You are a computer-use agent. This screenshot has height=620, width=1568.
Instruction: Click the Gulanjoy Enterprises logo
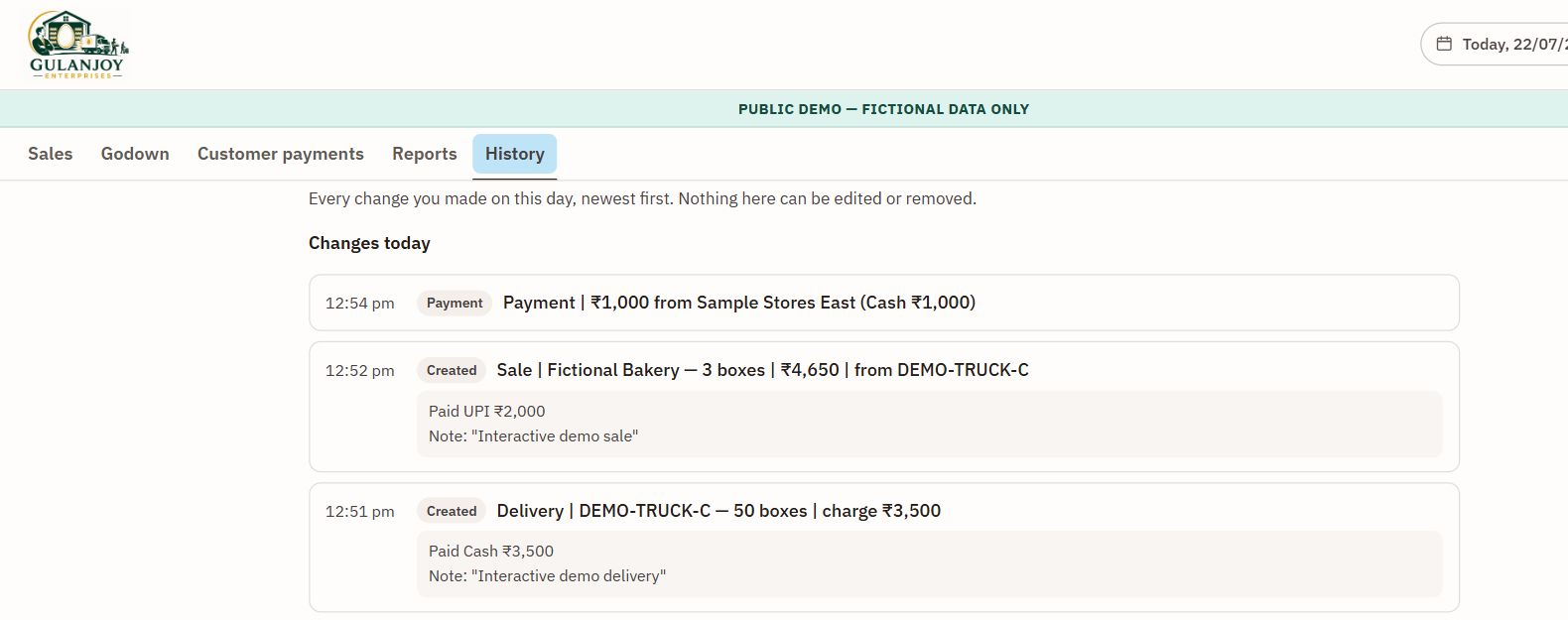pos(77,45)
